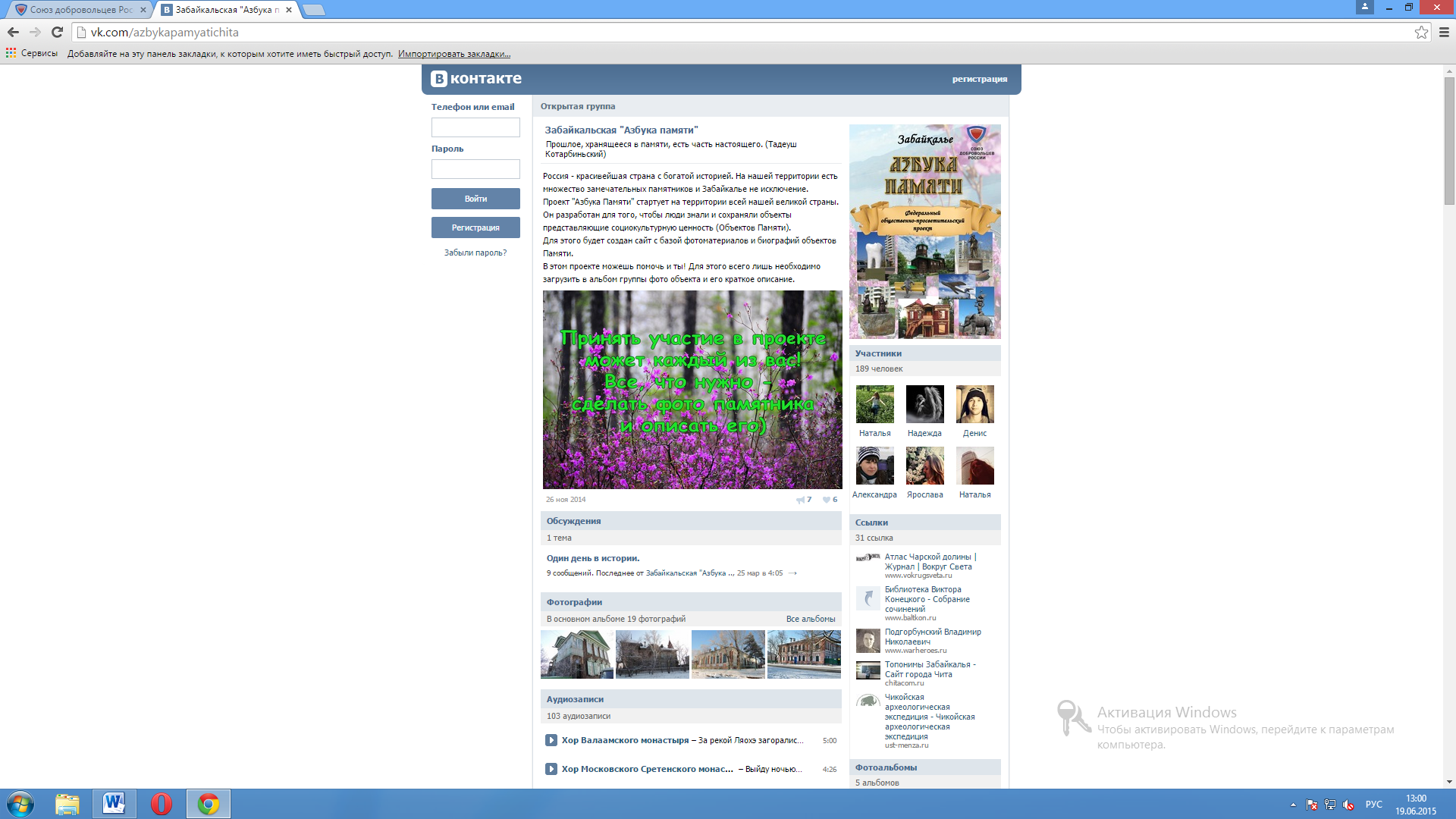
Task: Show hidden tray icons arrow
Action: pos(1293,805)
